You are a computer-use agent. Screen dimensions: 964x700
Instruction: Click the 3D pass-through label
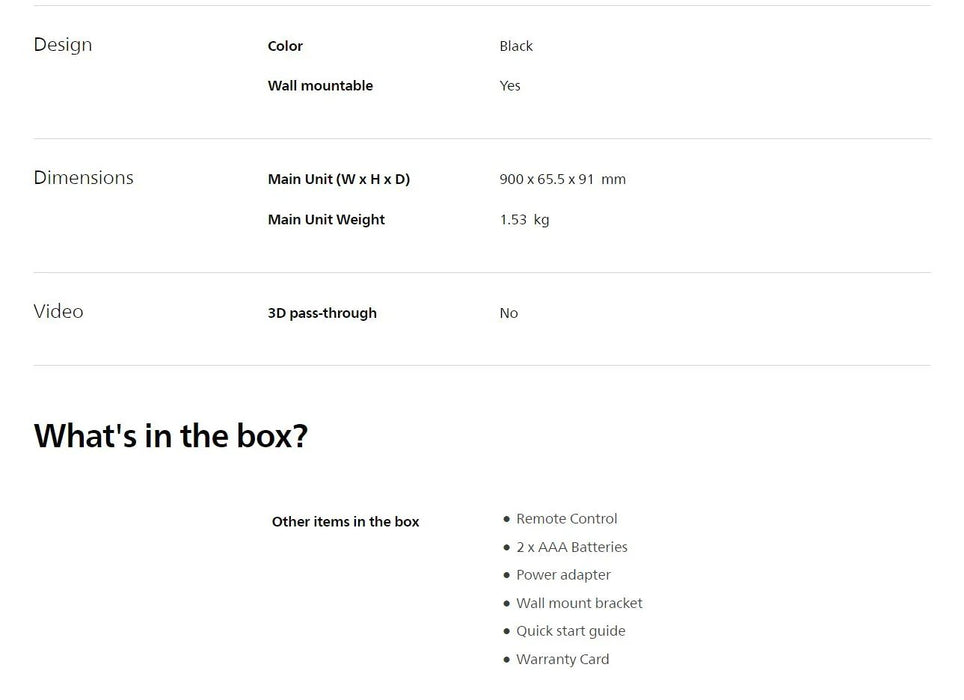[x=322, y=313]
